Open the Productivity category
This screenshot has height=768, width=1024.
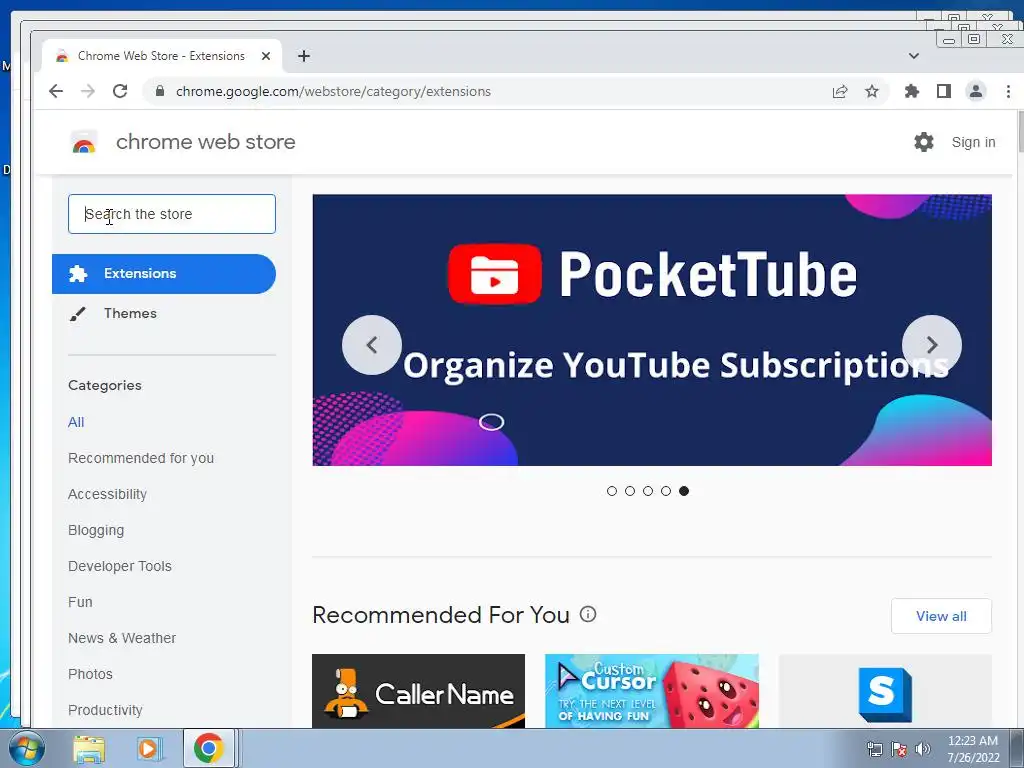(x=105, y=710)
